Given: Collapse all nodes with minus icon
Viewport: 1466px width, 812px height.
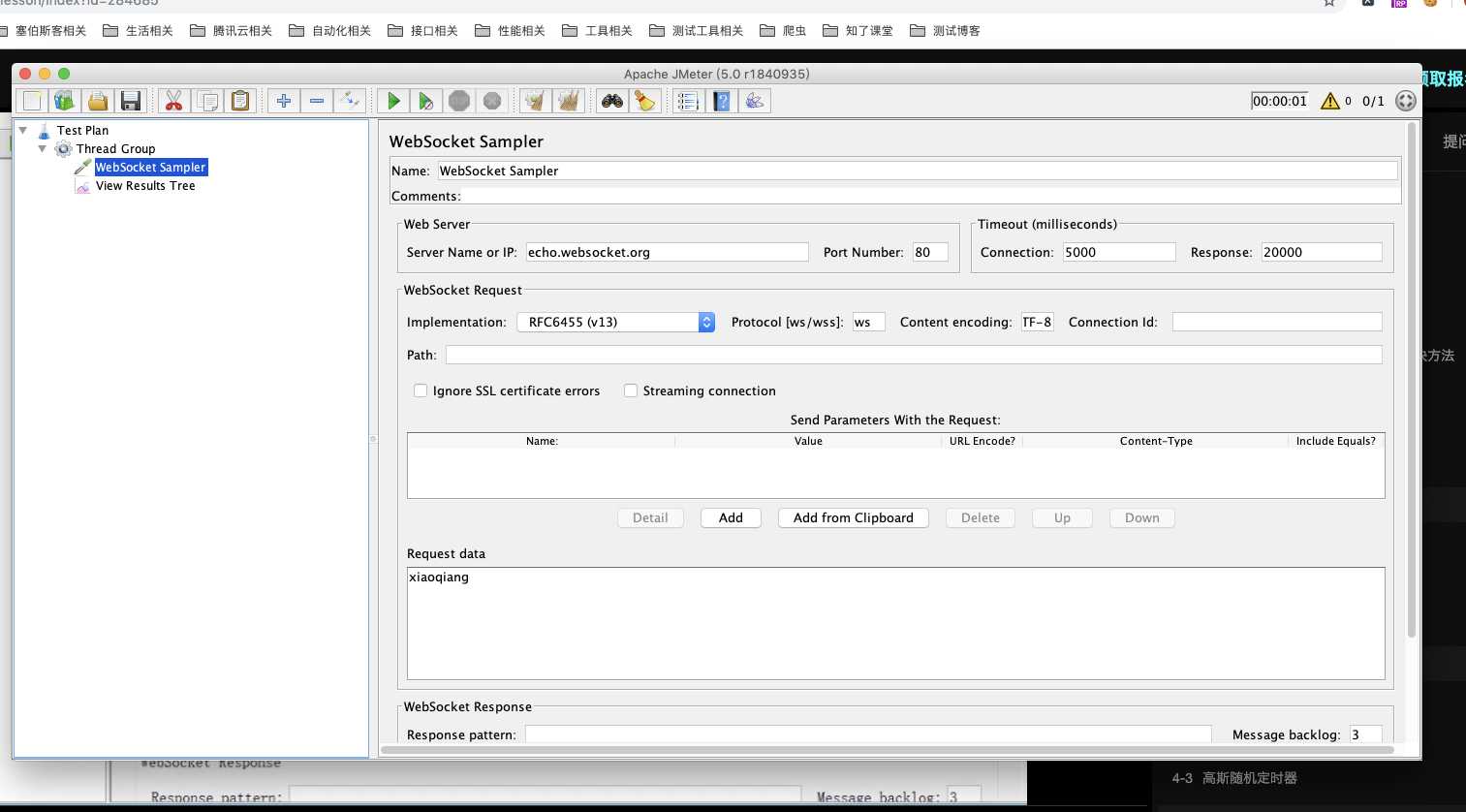Looking at the screenshot, I should tap(317, 101).
